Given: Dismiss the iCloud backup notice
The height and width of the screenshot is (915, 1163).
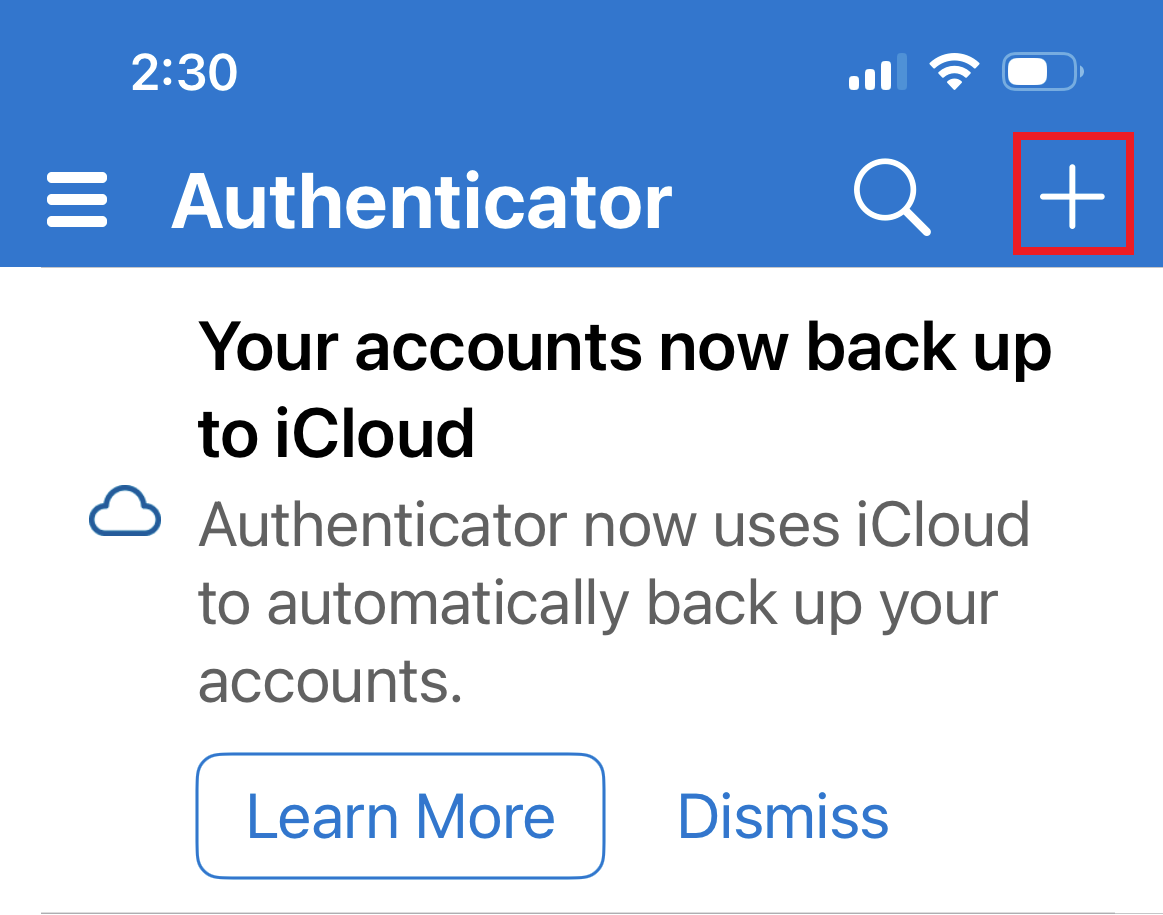Looking at the screenshot, I should coord(783,816).
